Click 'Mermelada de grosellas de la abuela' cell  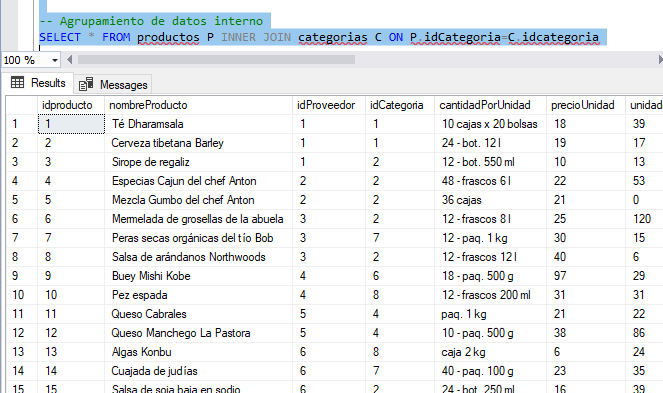click(198, 219)
